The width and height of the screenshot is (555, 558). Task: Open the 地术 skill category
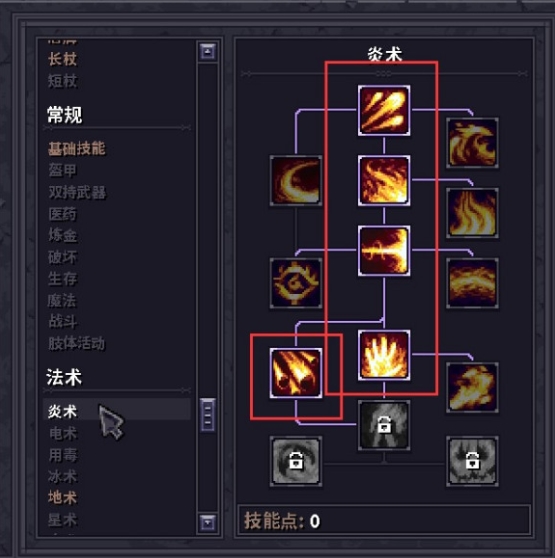pos(63,498)
